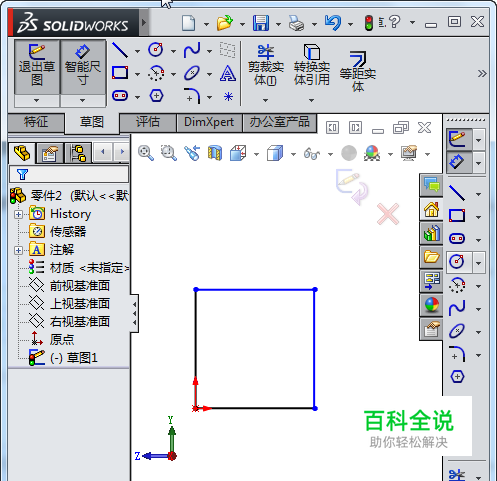
Task: Open the display style cube dropdown arrow
Action: click(293, 154)
